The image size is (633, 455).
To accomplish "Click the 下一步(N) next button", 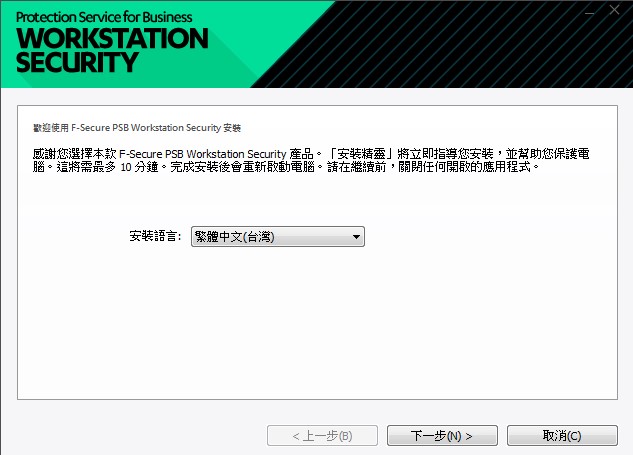I will 442,436.
